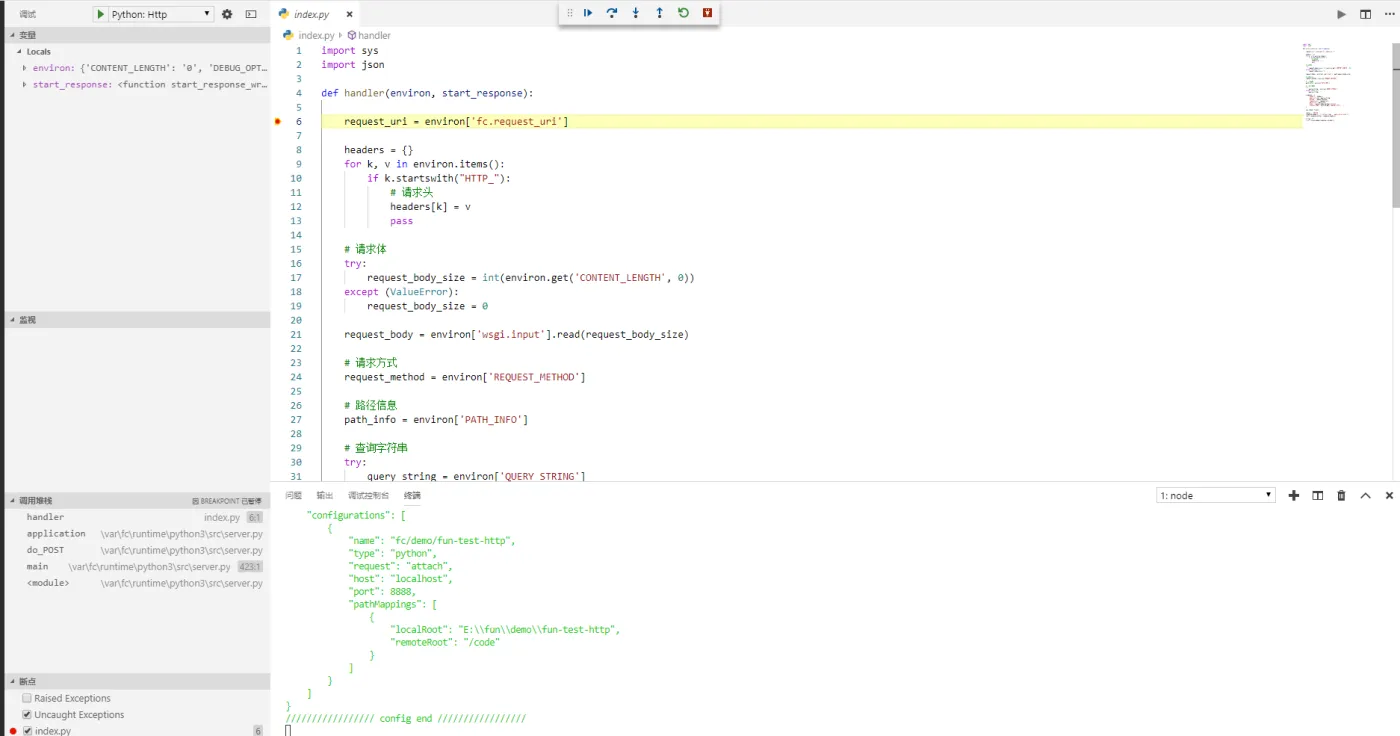This screenshot has height=736, width=1400.
Task: Collapse the 监视 section
Action: click(x=137, y=320)
